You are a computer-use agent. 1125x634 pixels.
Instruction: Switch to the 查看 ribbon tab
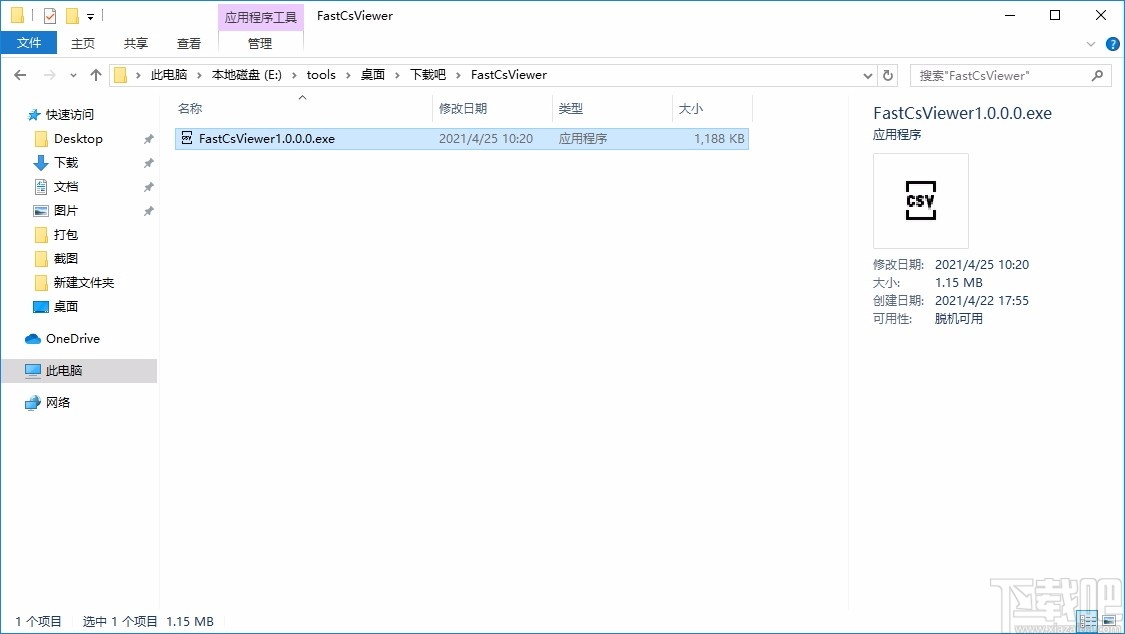(x=189, y=43)
